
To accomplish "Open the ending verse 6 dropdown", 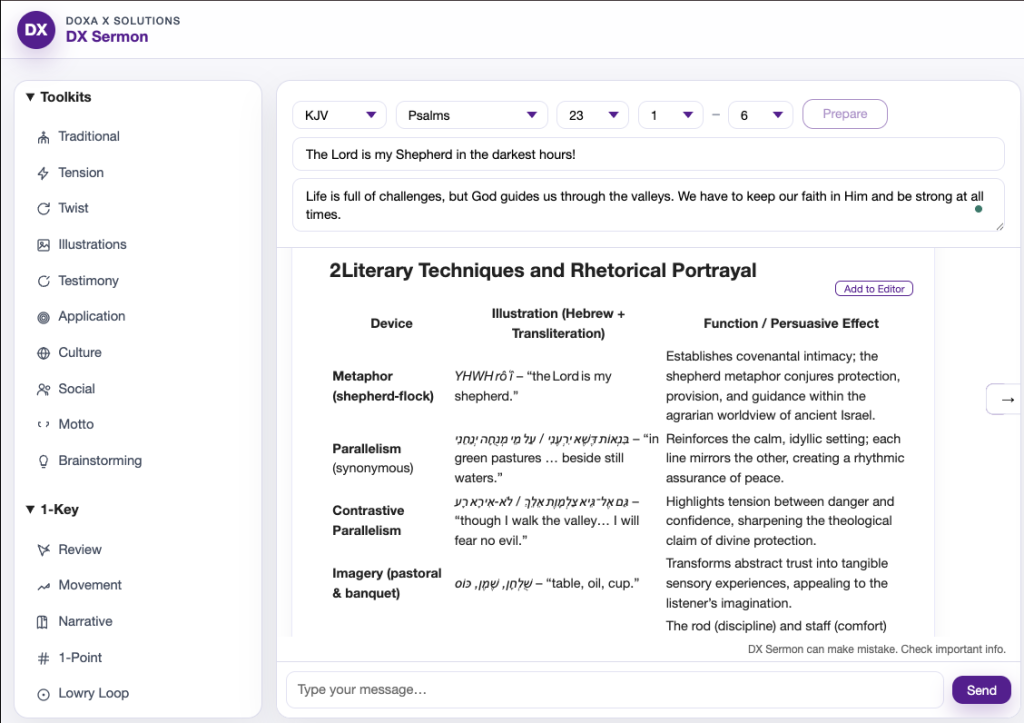I will point(760,115).
